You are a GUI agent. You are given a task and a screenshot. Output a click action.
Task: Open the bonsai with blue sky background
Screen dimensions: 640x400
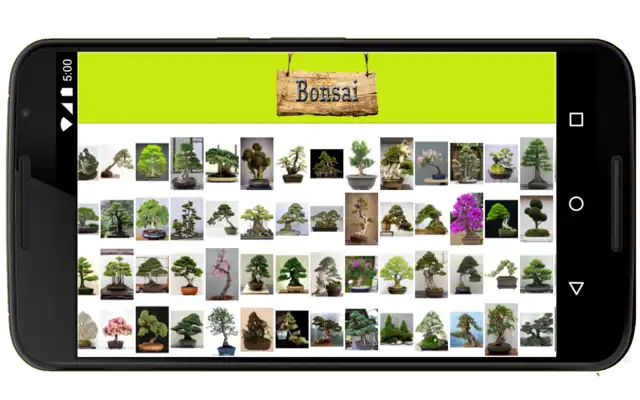467,330
